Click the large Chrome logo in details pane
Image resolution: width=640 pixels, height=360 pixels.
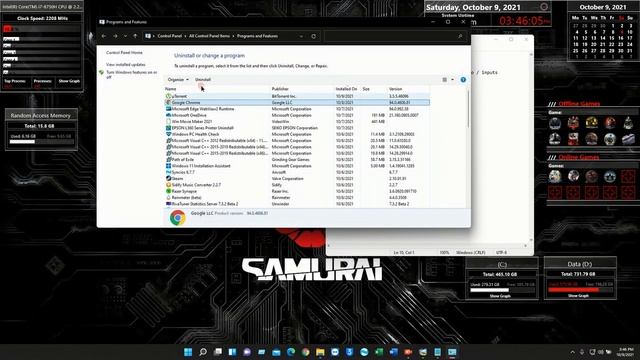(x=178, y=218)
